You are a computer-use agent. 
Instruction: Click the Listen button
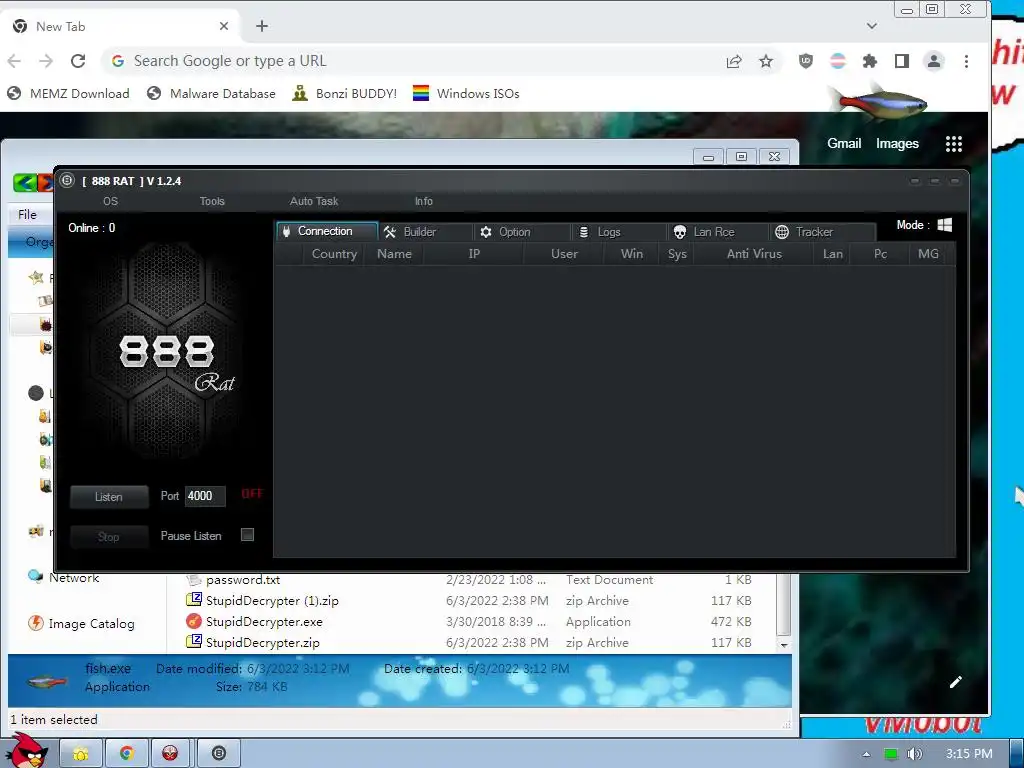coord(108,497)
